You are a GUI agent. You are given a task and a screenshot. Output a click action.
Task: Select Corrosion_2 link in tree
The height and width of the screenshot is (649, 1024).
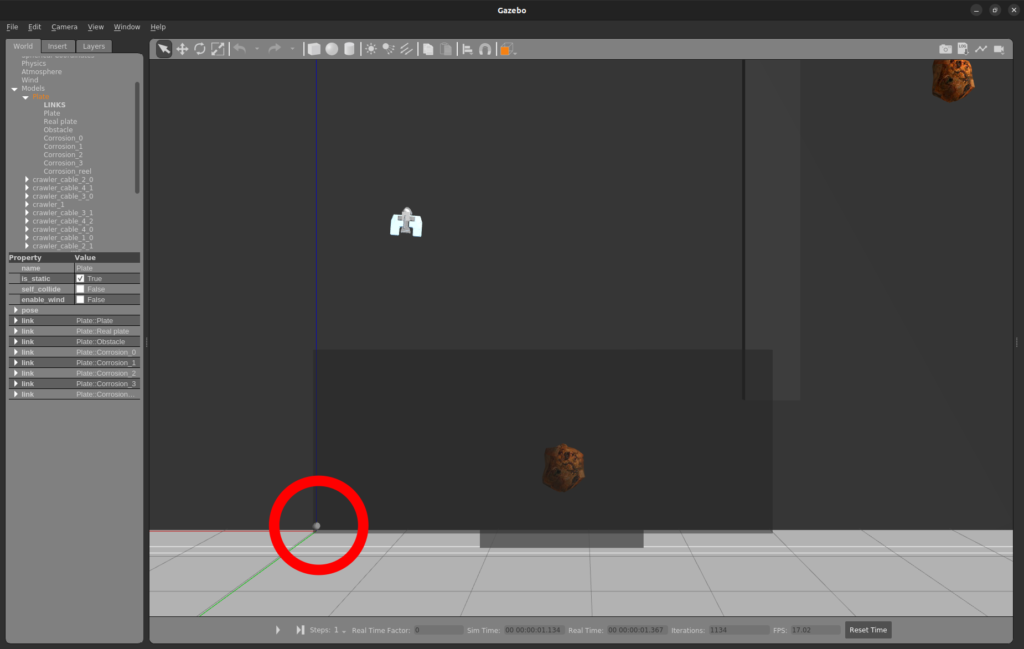[63, 155]
